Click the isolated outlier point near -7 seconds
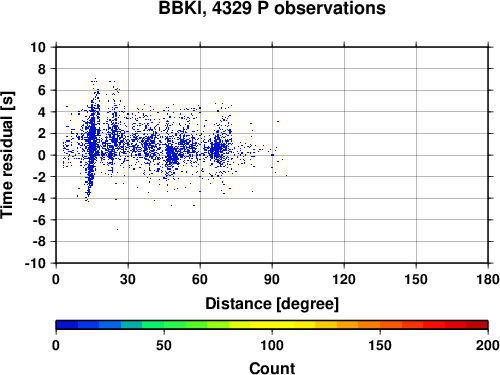 [117, 229]
